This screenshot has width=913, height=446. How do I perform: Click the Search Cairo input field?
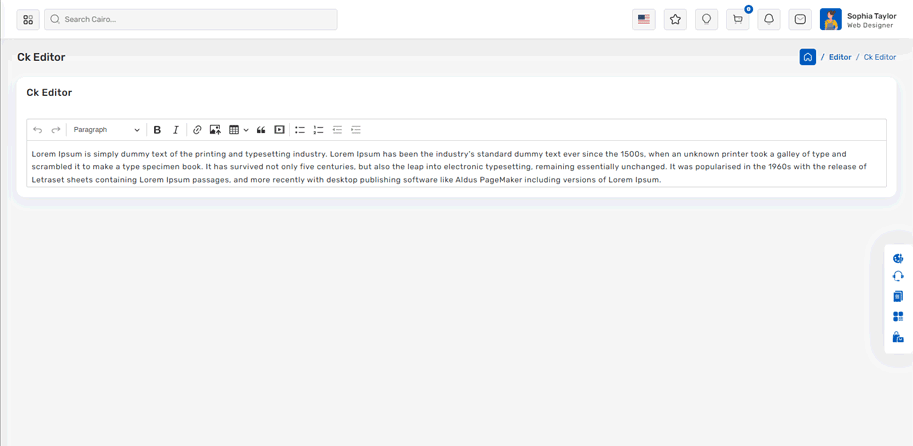pos(191,19)
